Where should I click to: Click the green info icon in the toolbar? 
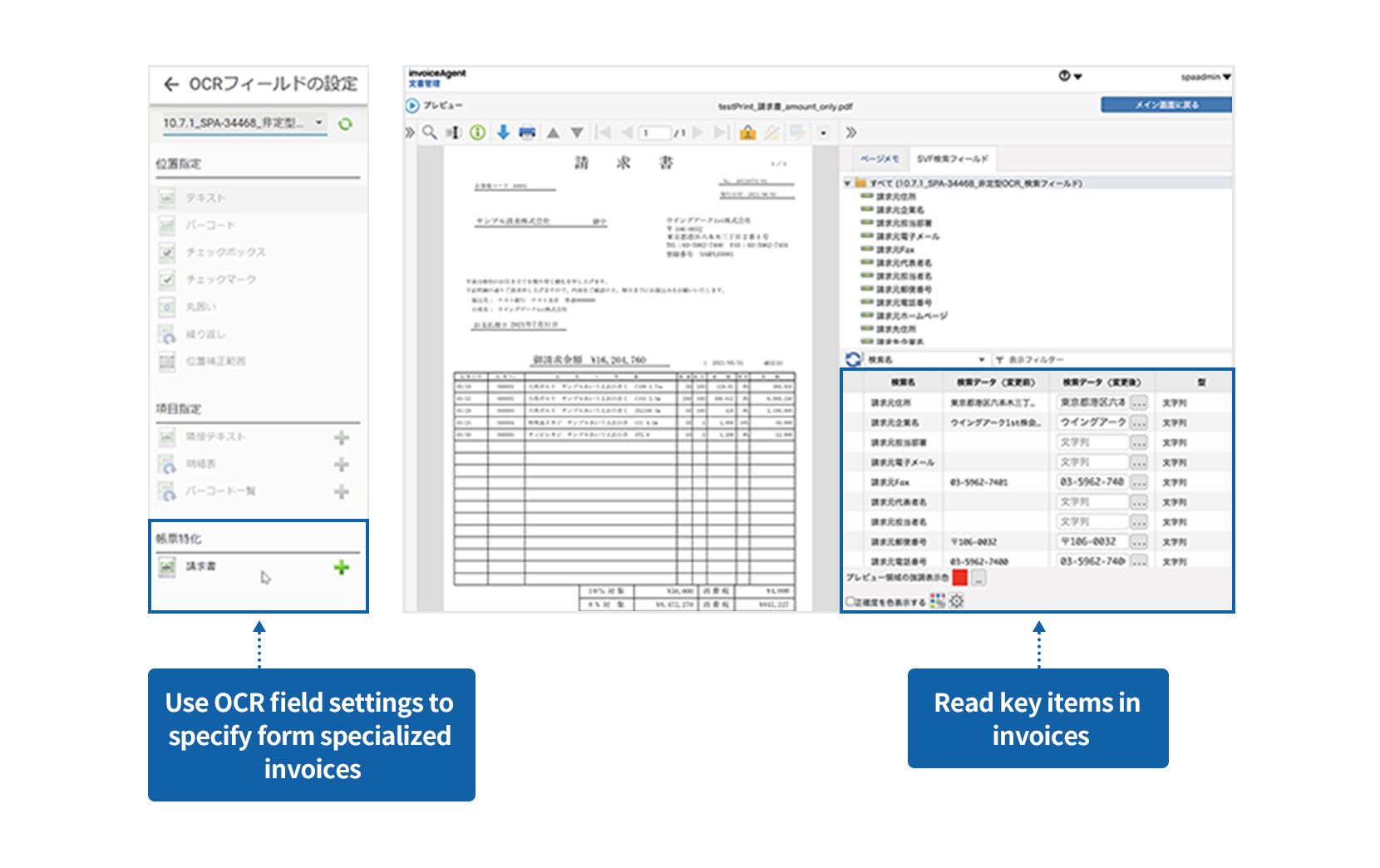476,132
